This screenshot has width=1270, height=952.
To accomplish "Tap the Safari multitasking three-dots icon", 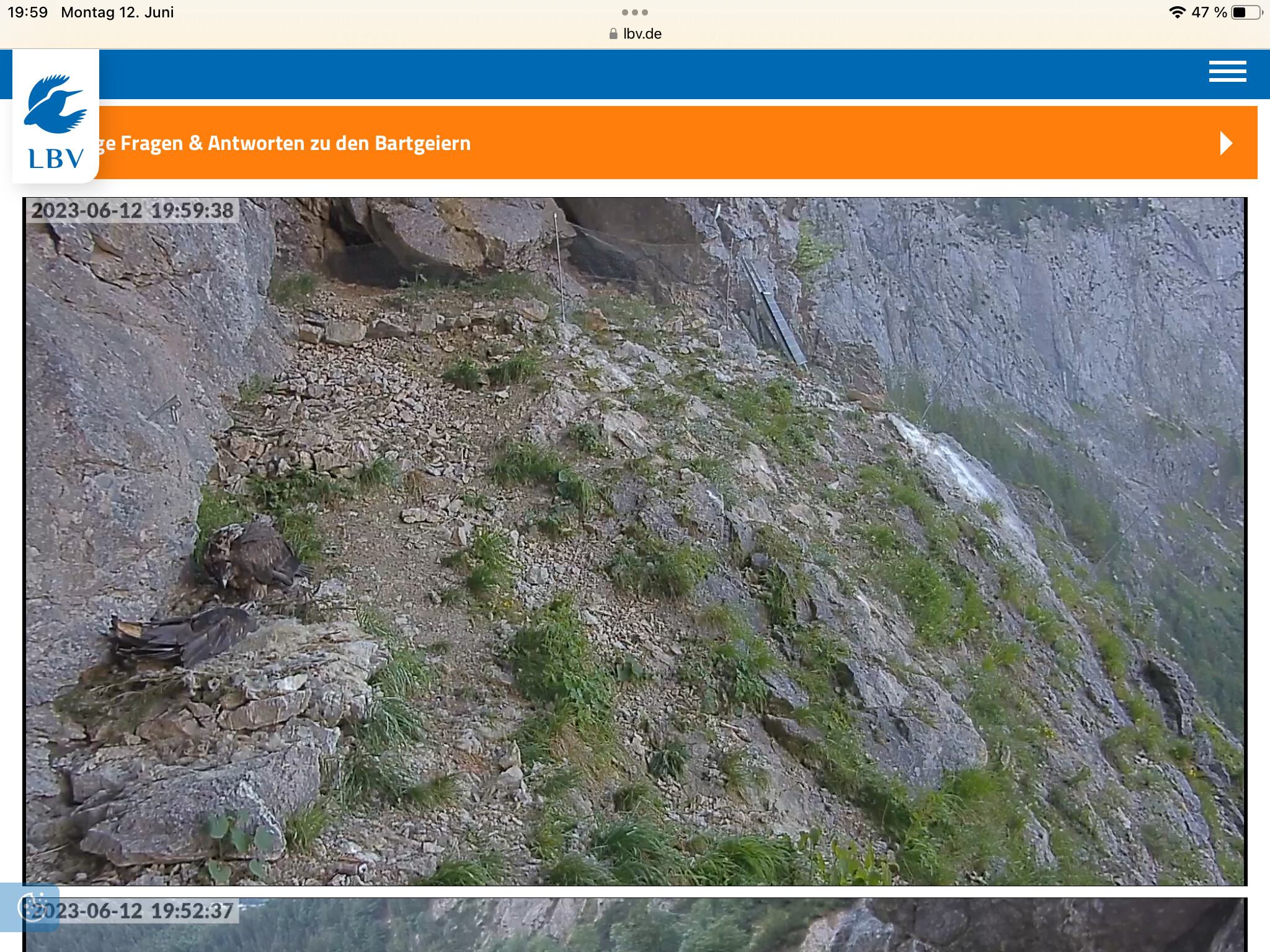I will [634, 12].
